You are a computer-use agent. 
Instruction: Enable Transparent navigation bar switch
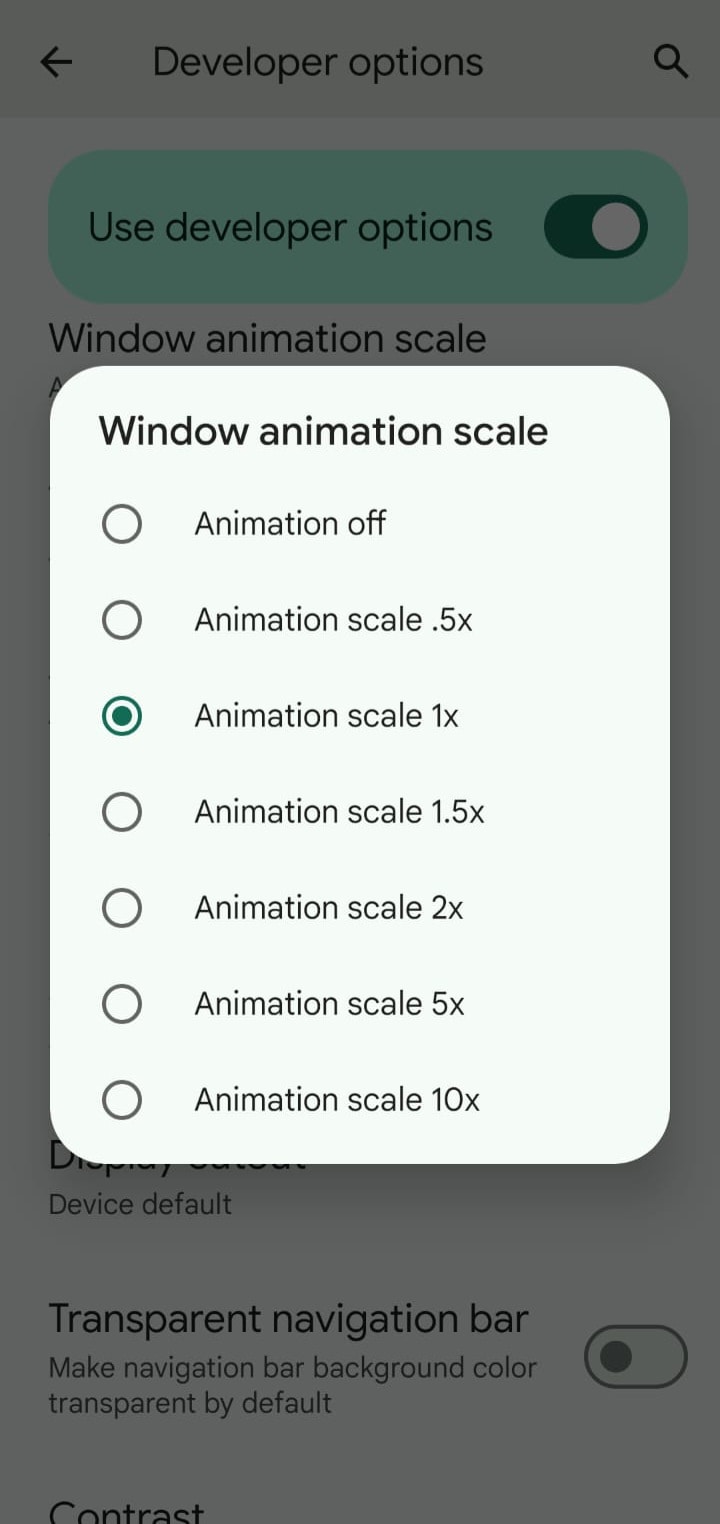(x=635, y=1357)
